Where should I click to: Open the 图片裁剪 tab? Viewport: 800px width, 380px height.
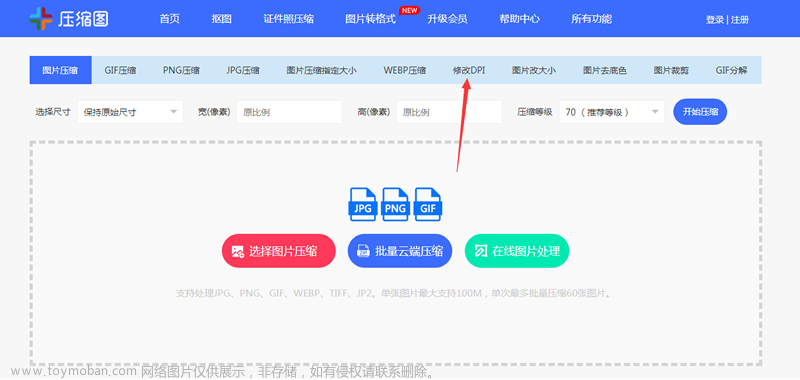point(671,70)
